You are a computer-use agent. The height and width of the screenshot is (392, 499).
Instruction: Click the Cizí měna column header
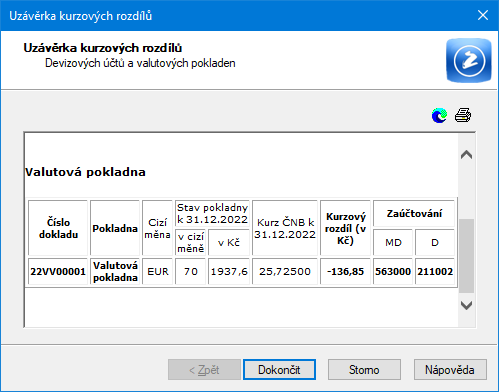point(157,228)
